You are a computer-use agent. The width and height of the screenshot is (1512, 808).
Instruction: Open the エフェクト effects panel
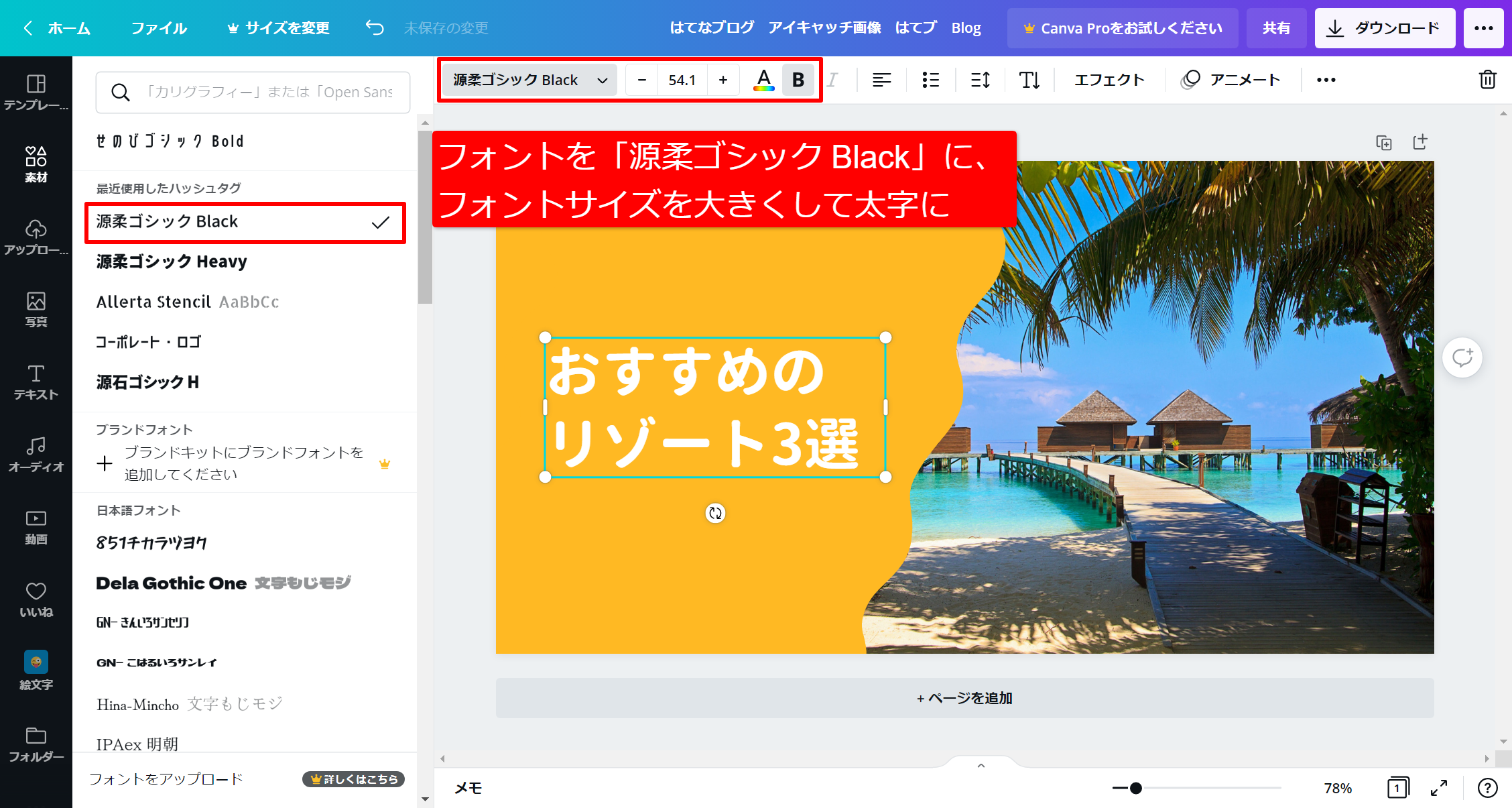tap(1109, 80)
